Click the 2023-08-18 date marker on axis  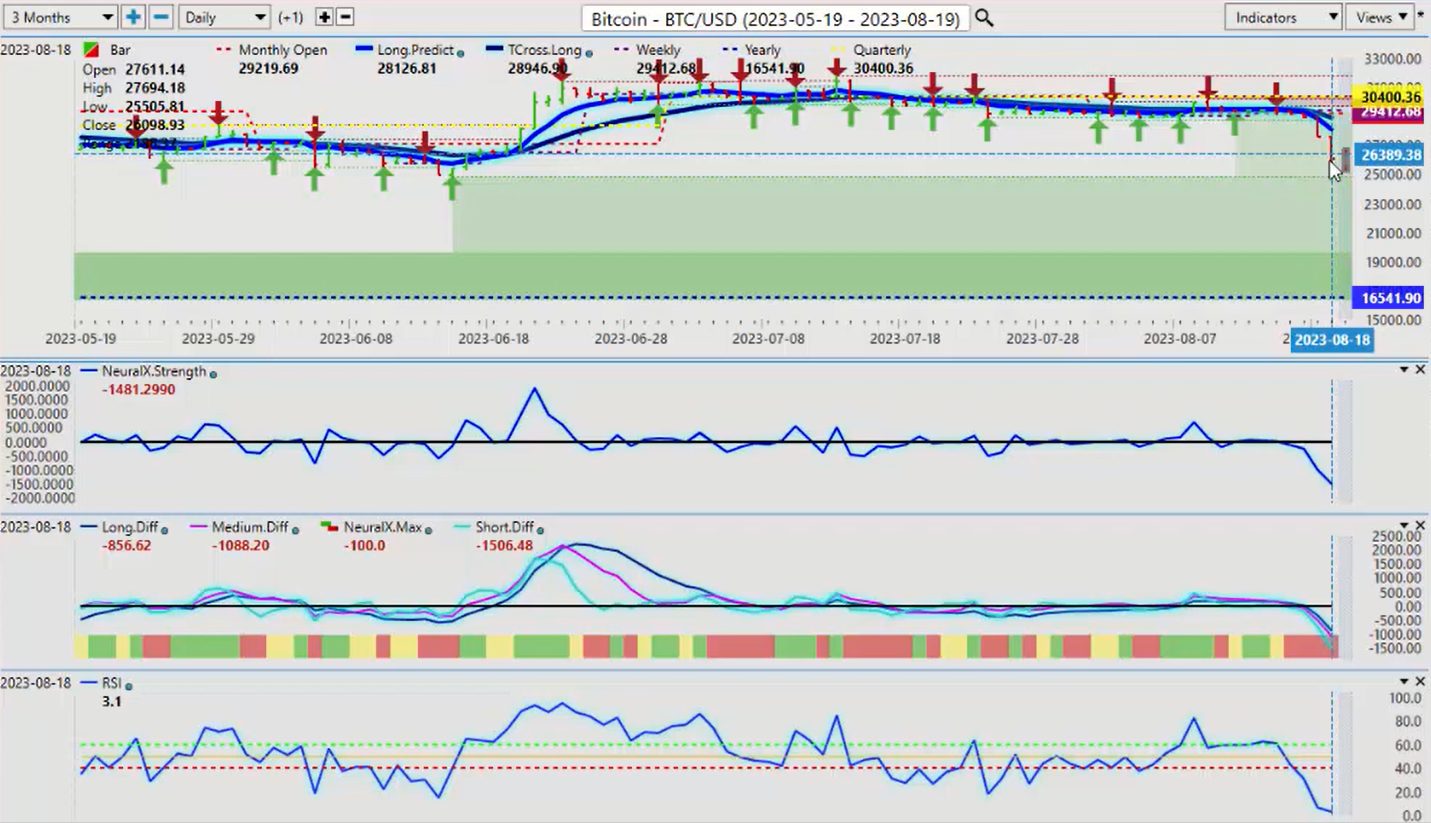click(x=1331, y=340)
